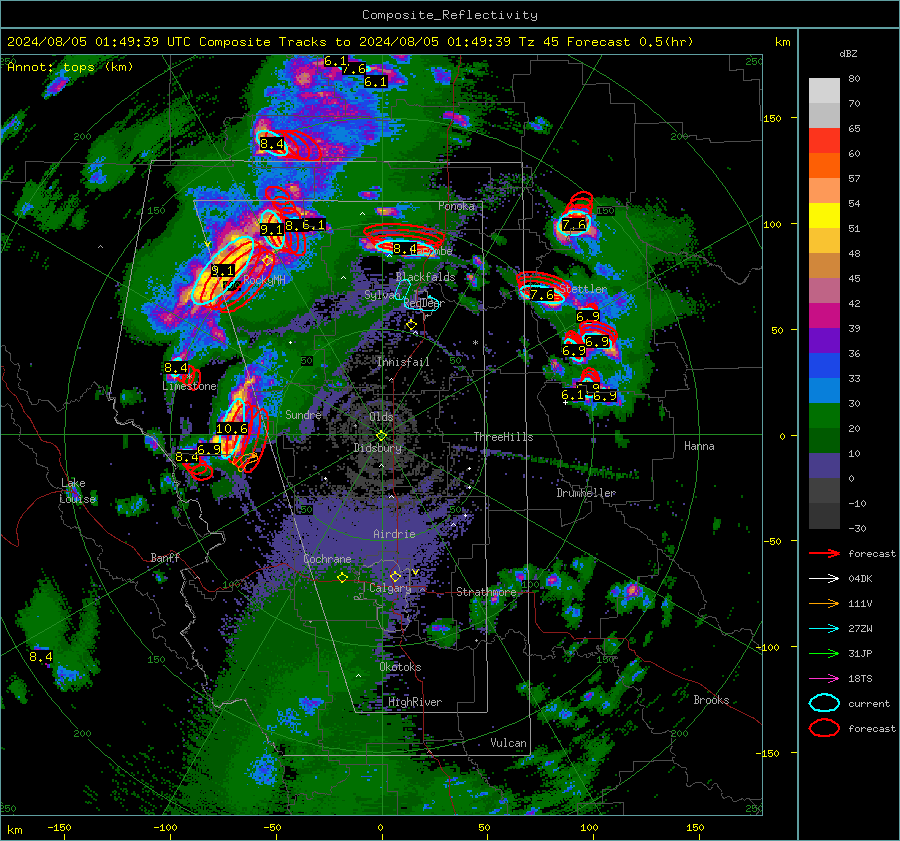Select the Ponoka town label
This screenshot has height=841, width=900.
pos(456,206)
